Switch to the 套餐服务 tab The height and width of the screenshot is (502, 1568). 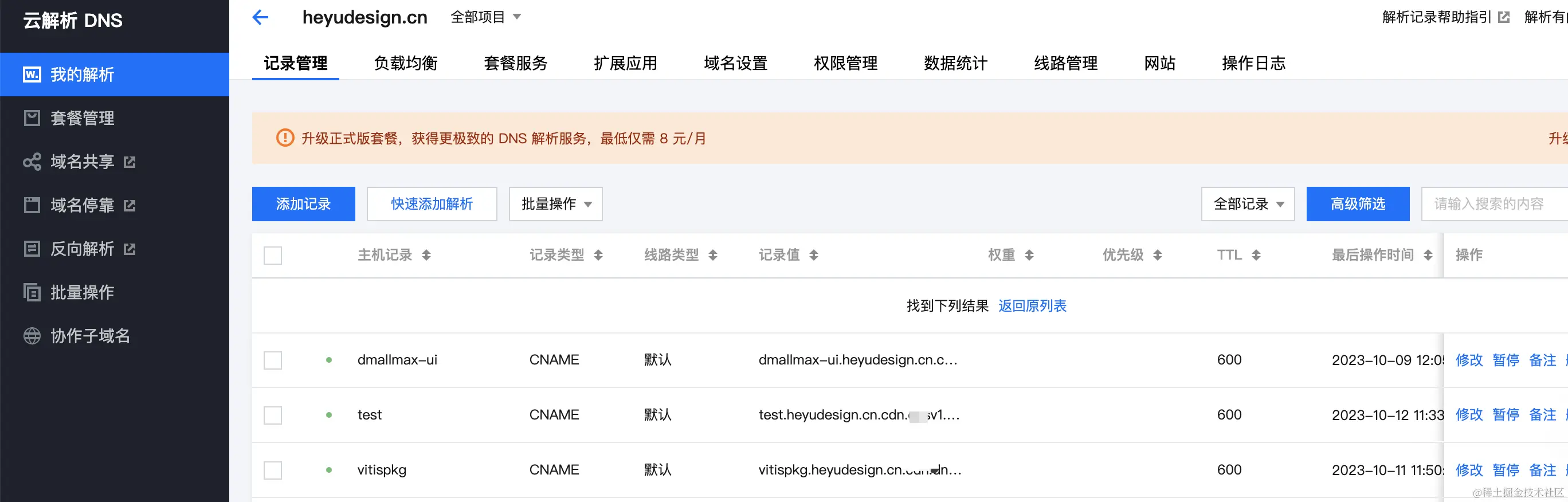pos(516,63)
